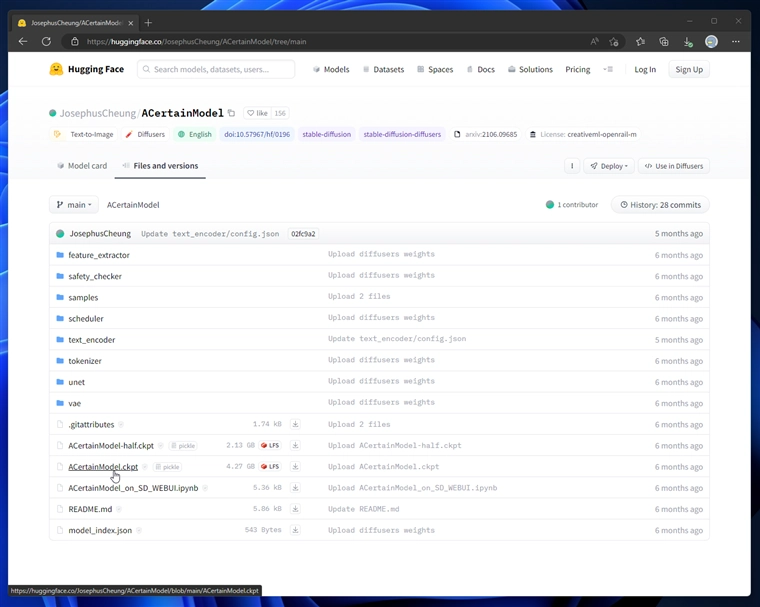Screen dimensions: 760x607
Task: Open the ACertainModel.ckpt file link
Action: (103, 467)
